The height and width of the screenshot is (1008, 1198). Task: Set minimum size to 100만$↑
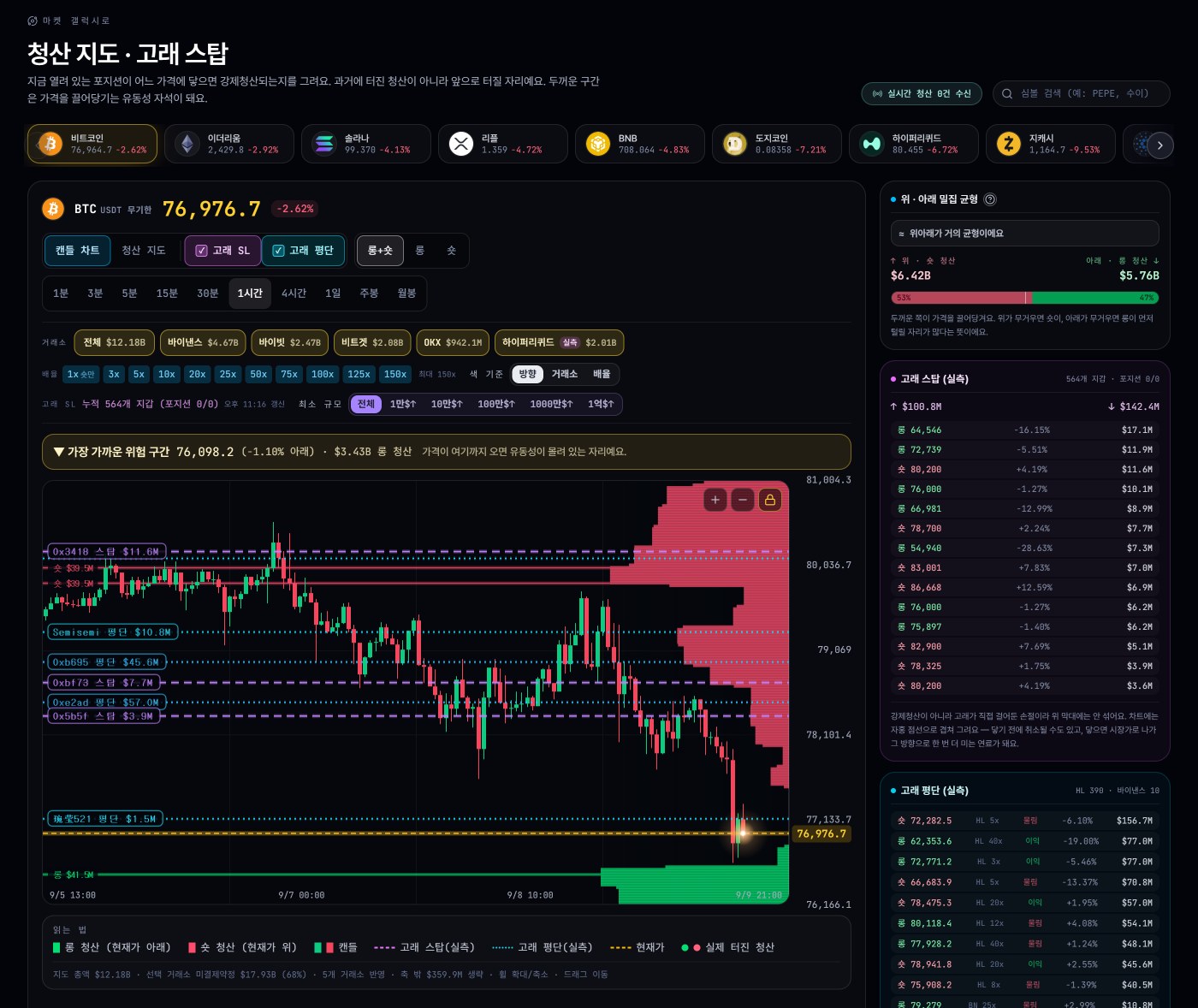(496, 404)
